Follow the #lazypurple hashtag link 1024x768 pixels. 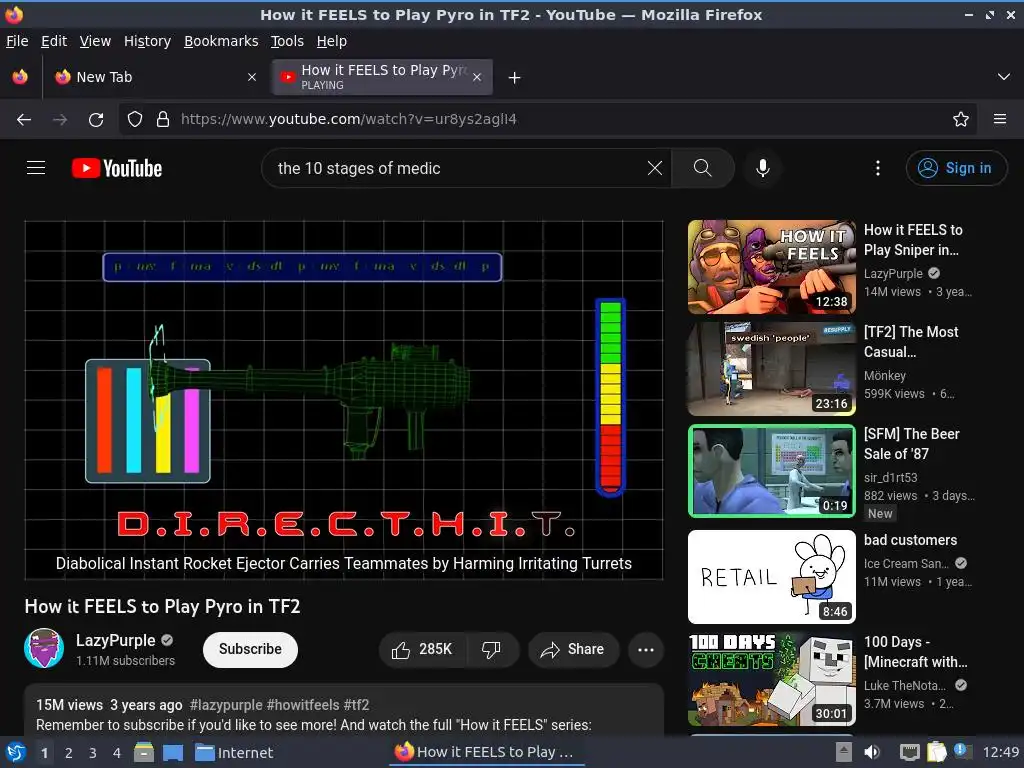tap(226, 705)
